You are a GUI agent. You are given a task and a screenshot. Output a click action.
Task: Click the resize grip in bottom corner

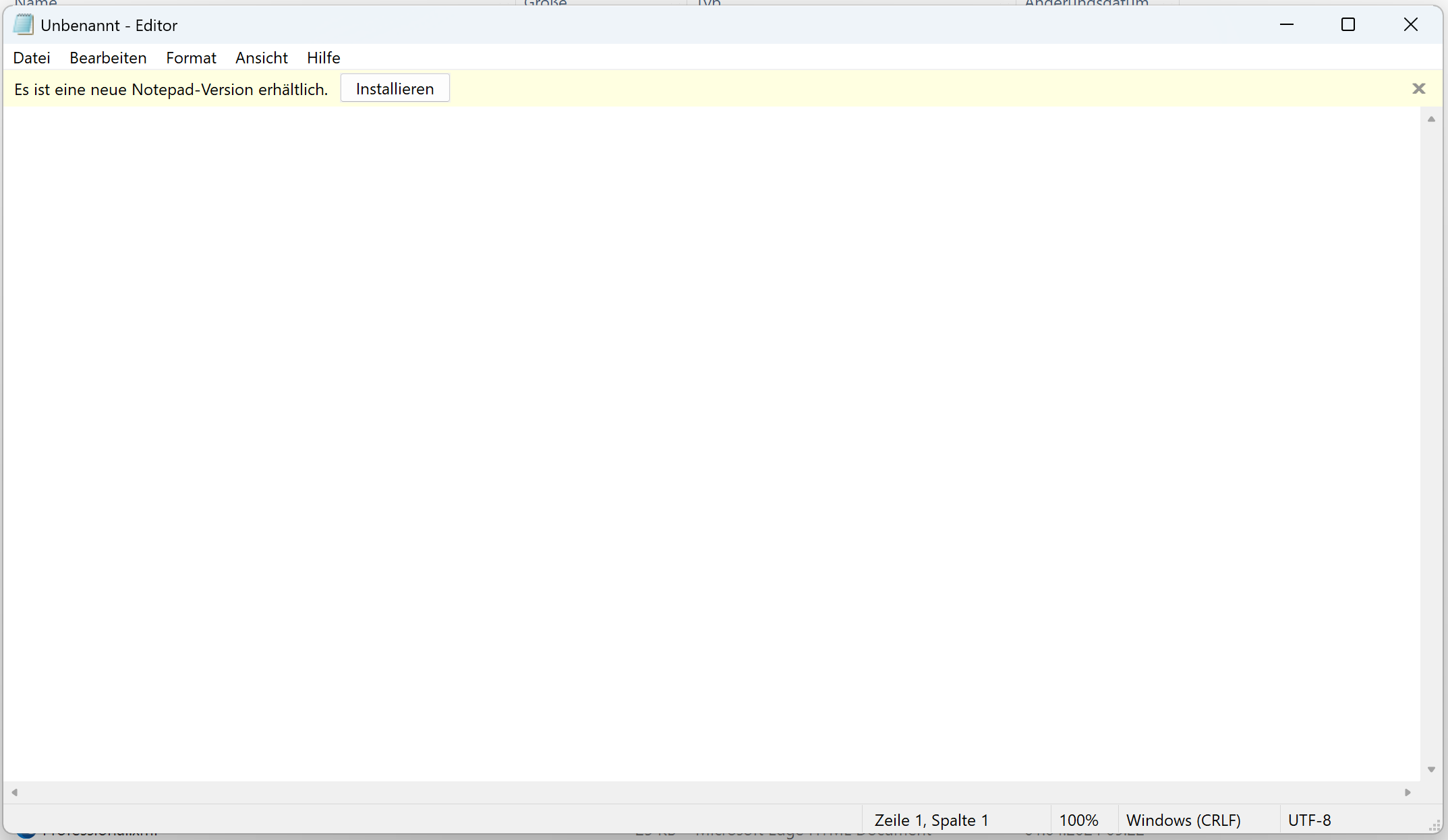click(x=1435, y=826)
